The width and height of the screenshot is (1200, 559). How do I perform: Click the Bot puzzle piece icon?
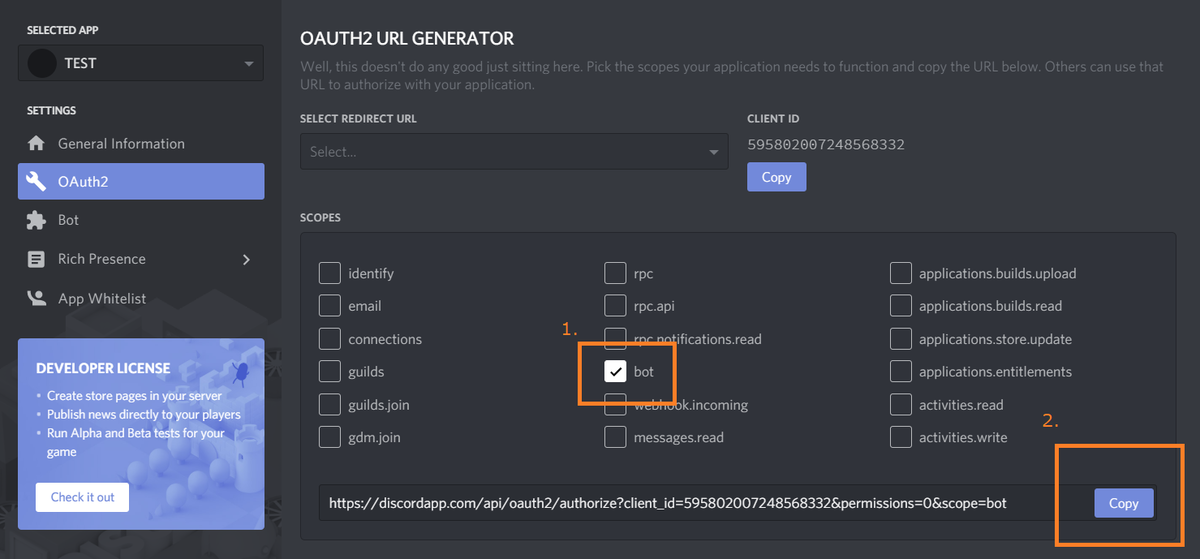pos(36,220)
